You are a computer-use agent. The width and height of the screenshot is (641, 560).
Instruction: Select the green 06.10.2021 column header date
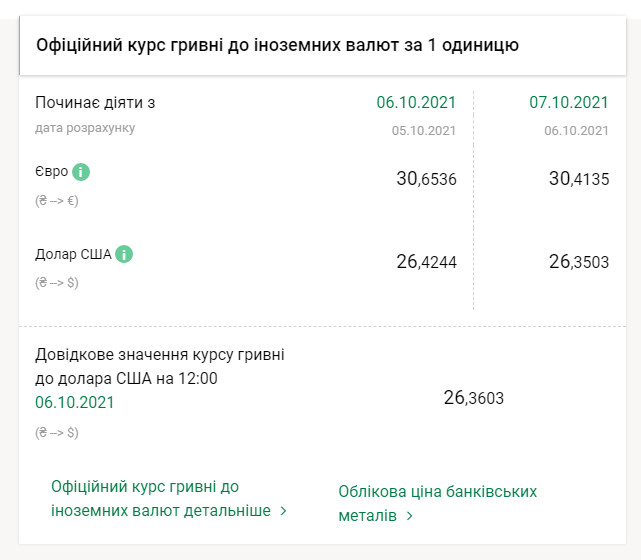click(416, 103)
